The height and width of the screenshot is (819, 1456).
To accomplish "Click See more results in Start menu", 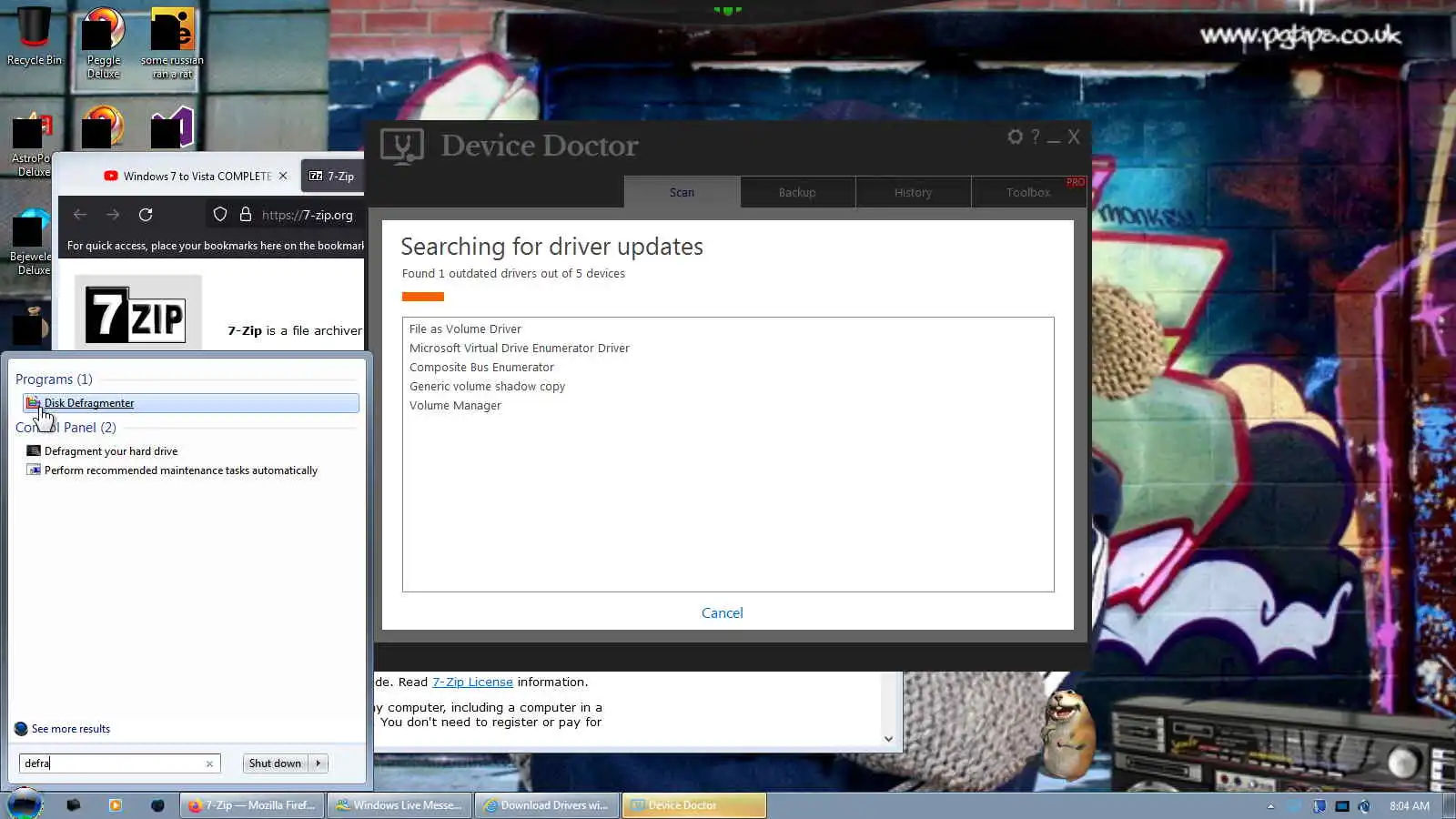I will click(x=71, y=729).
